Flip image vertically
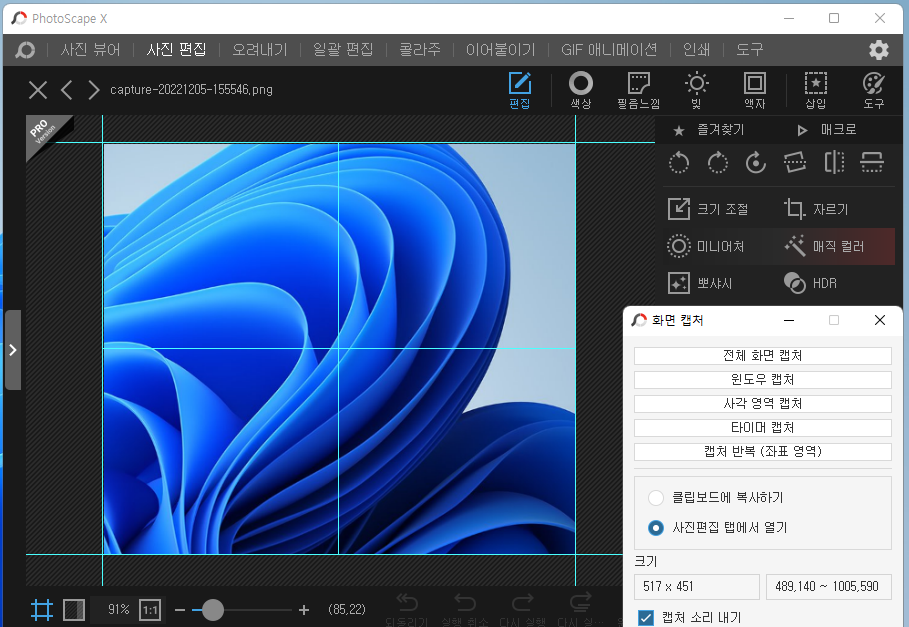This screenshot has width=909, height=627. [x=872, y=163]
